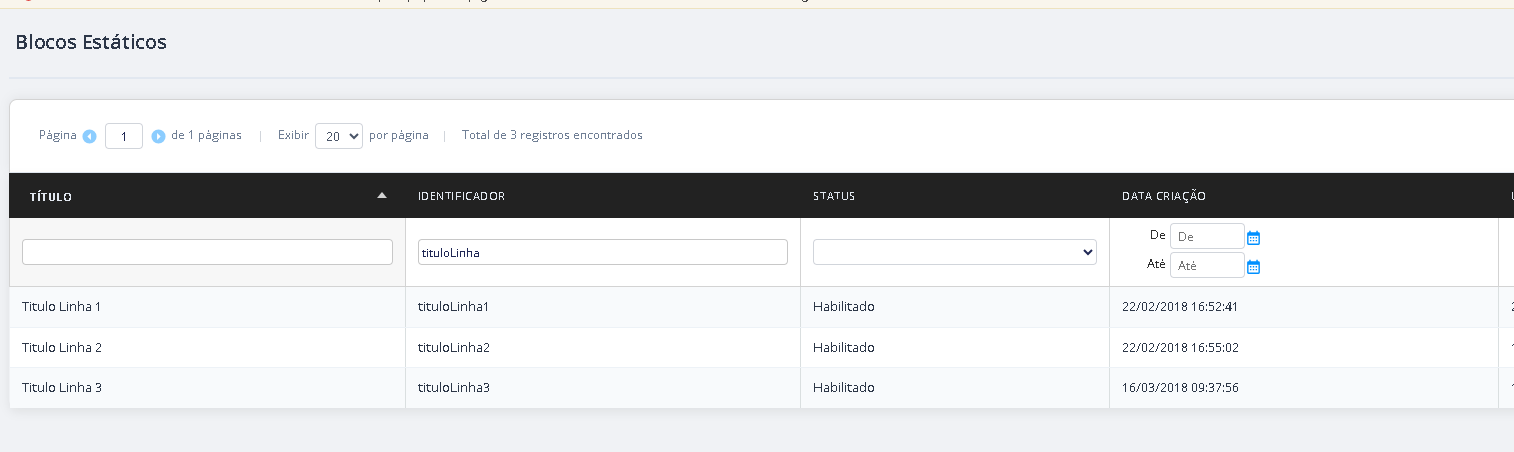The image size is (1514, 452).
Task: Click date 22/02/2018 16:52:41
Action: click(1180, 306)
